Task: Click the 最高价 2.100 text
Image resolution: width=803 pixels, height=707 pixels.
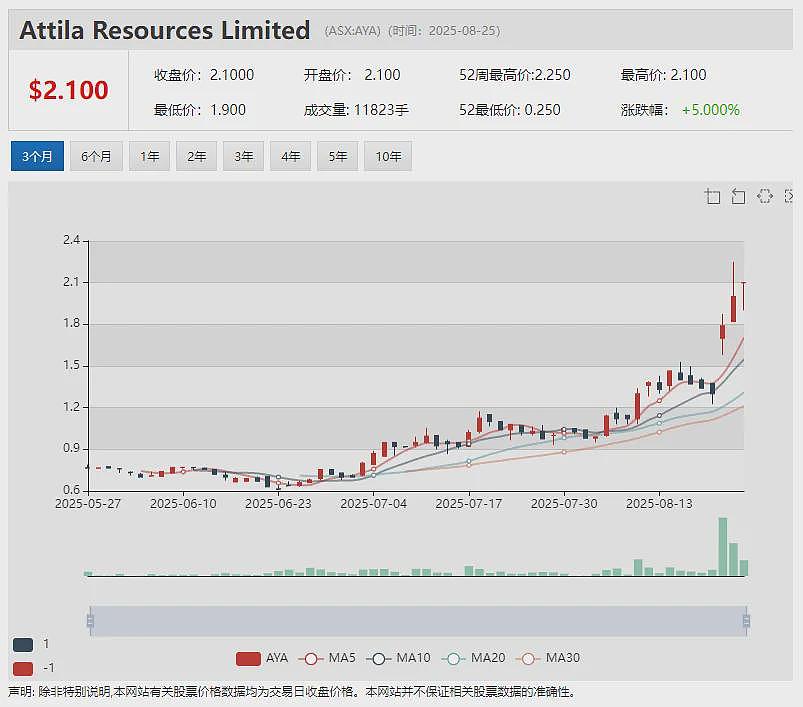Action: click(663, 75)
